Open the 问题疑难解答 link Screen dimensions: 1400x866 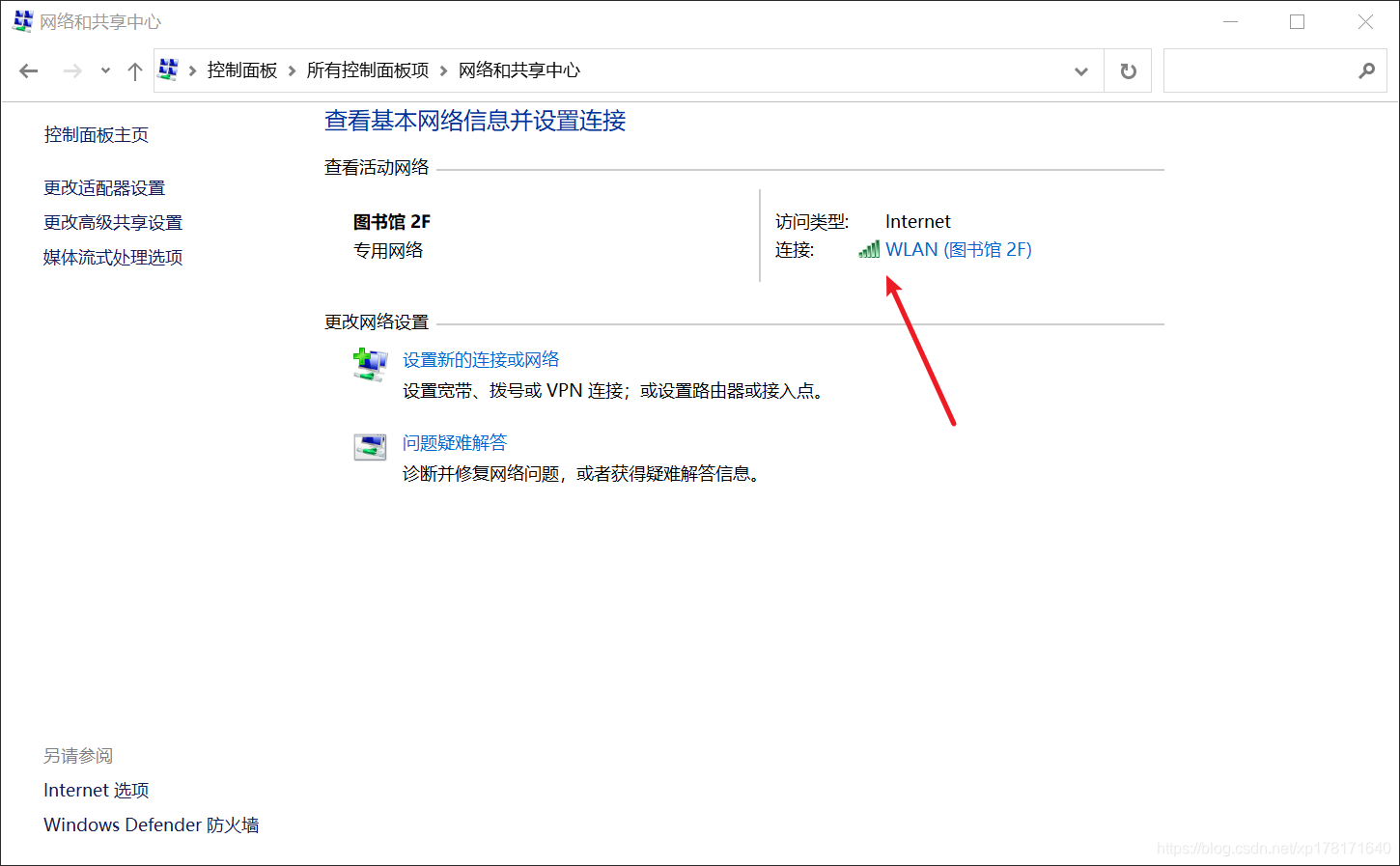coord(455,442)
